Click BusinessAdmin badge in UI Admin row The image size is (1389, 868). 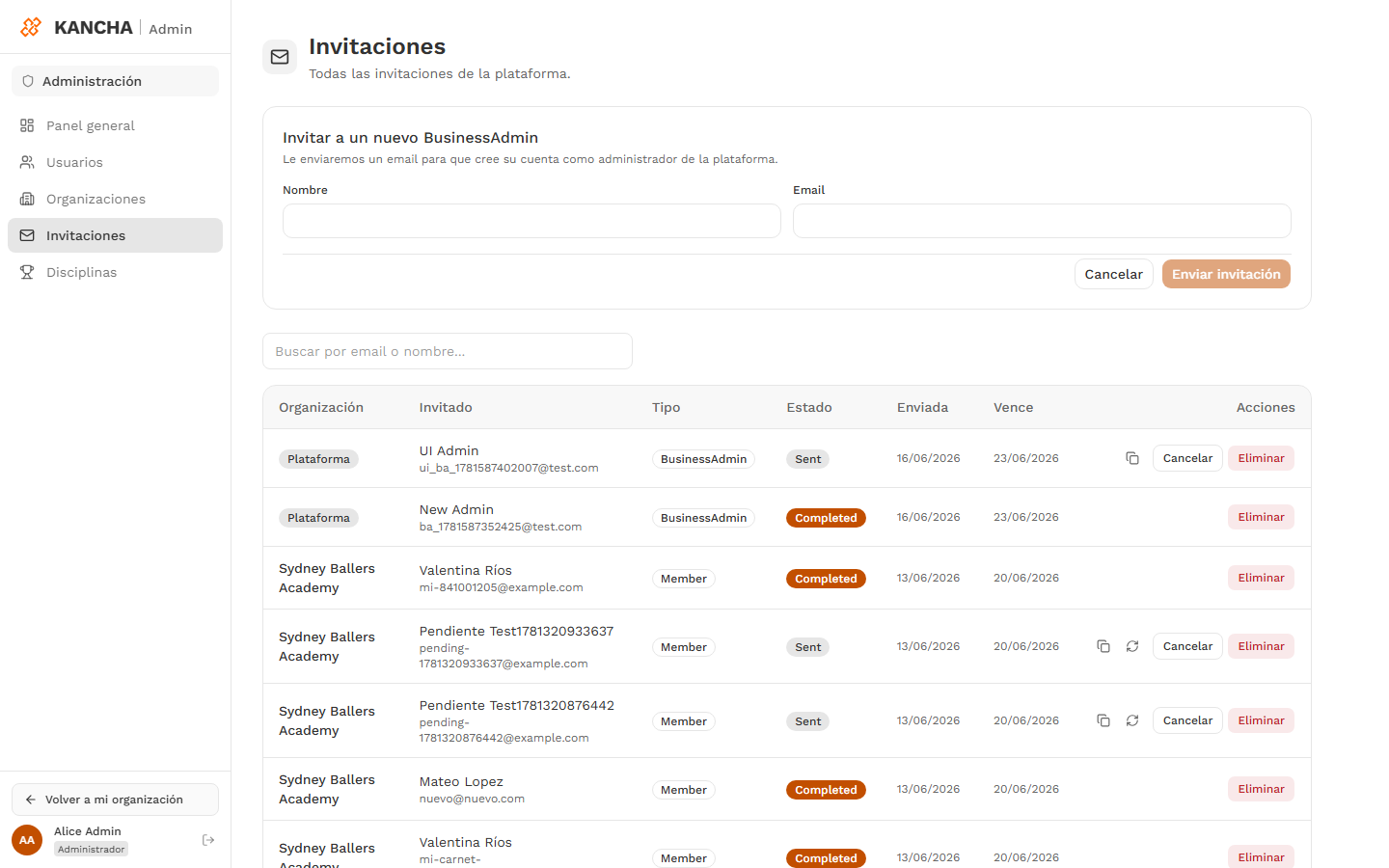tap(703, 459)
